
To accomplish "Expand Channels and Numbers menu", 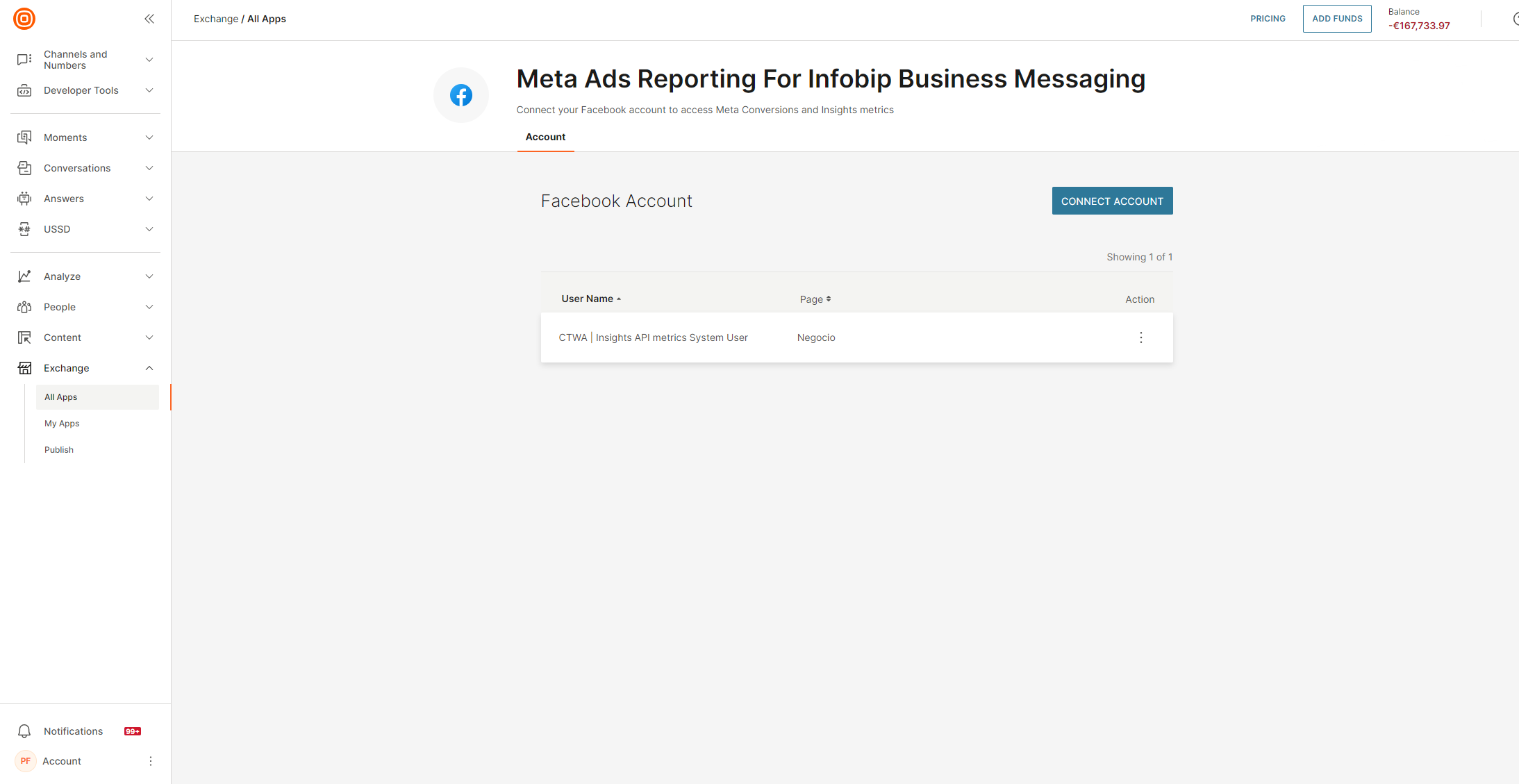I will [149, 60].
